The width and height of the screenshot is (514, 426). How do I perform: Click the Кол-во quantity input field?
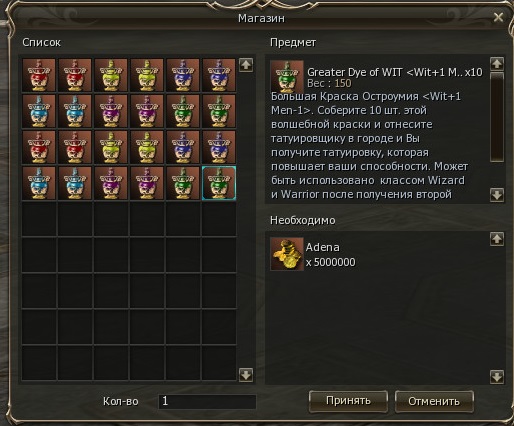click(207, 401)
